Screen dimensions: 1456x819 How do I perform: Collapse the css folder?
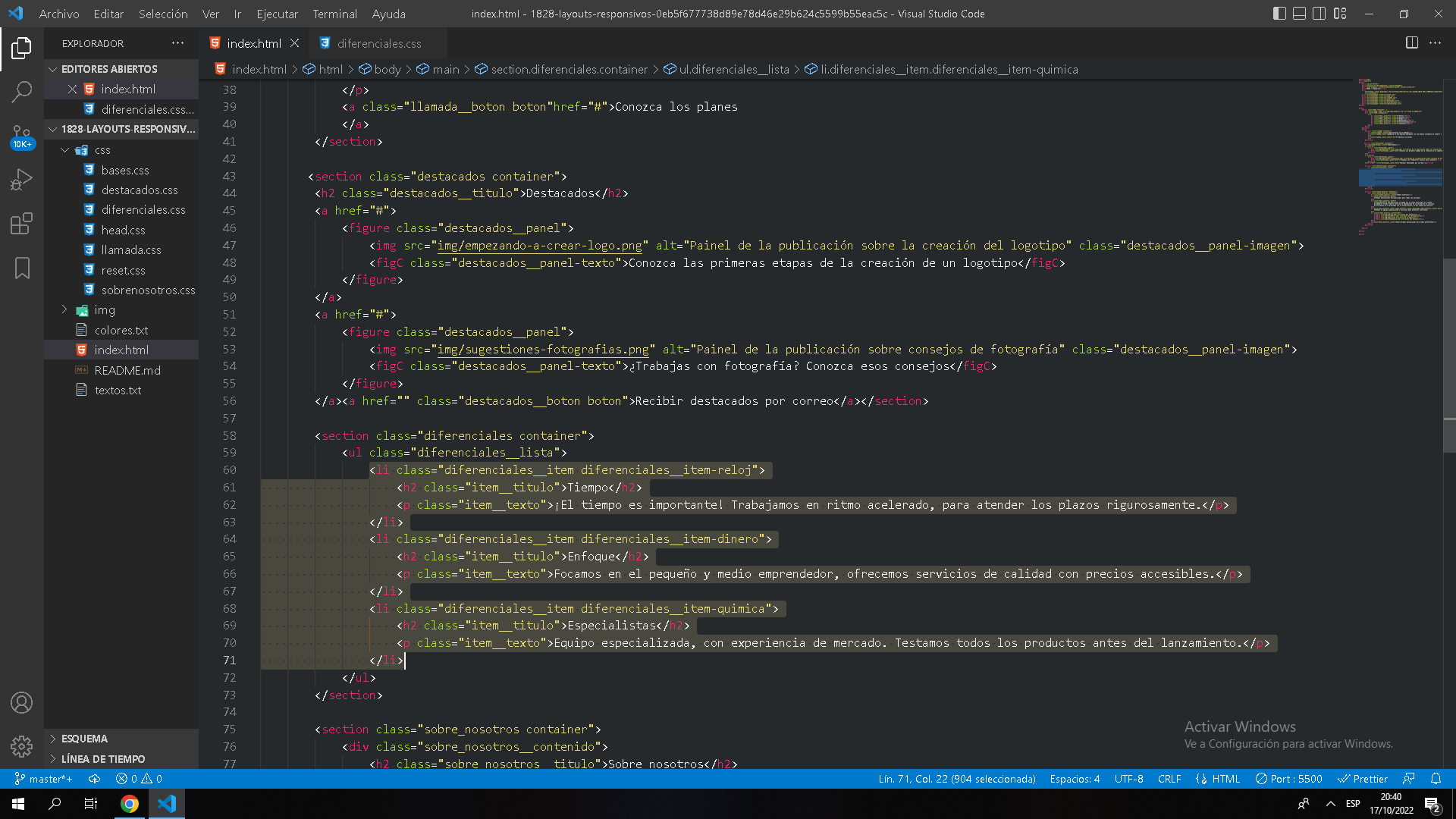121,150
